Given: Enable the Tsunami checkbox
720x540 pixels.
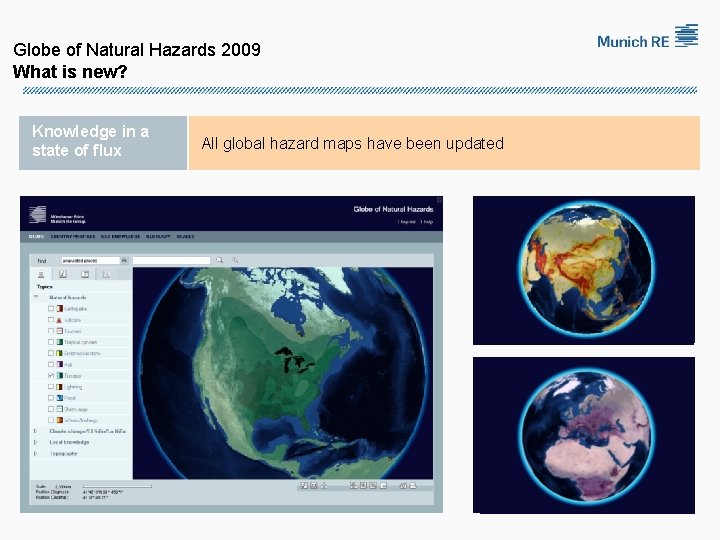Looking at the screenshot, I should tap(51, 331).
